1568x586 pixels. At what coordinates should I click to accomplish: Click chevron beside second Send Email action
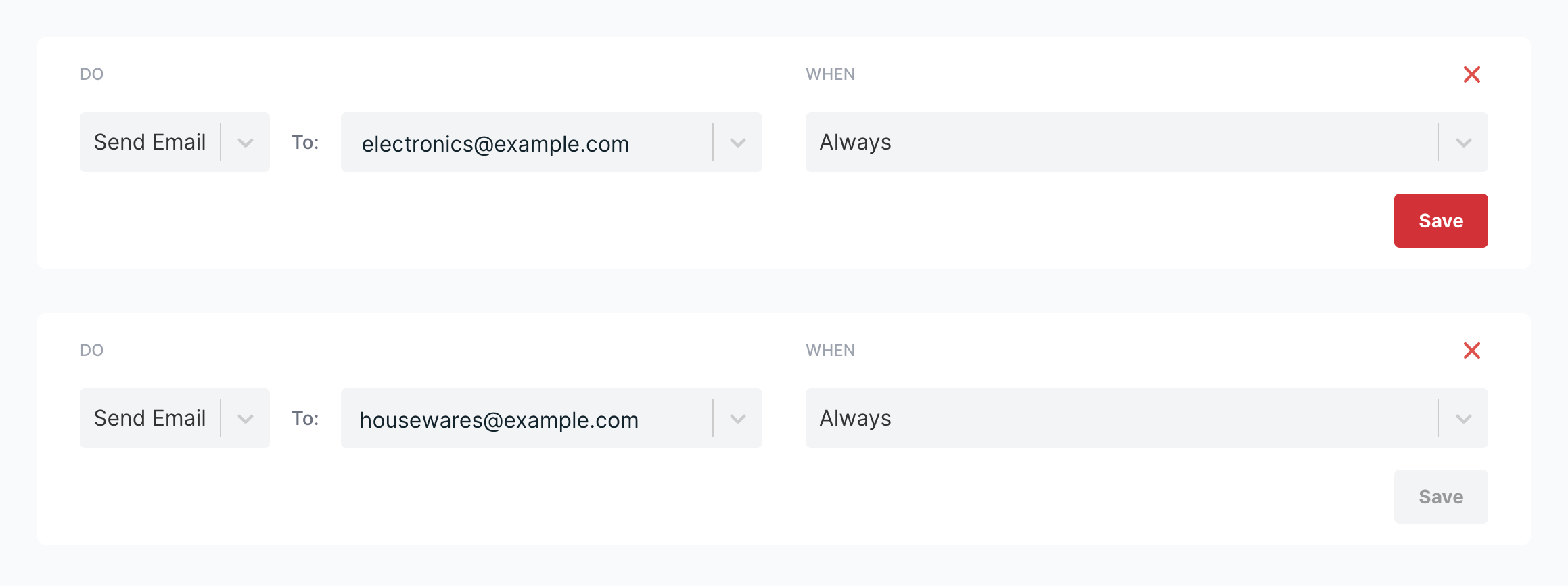[246, 419]
